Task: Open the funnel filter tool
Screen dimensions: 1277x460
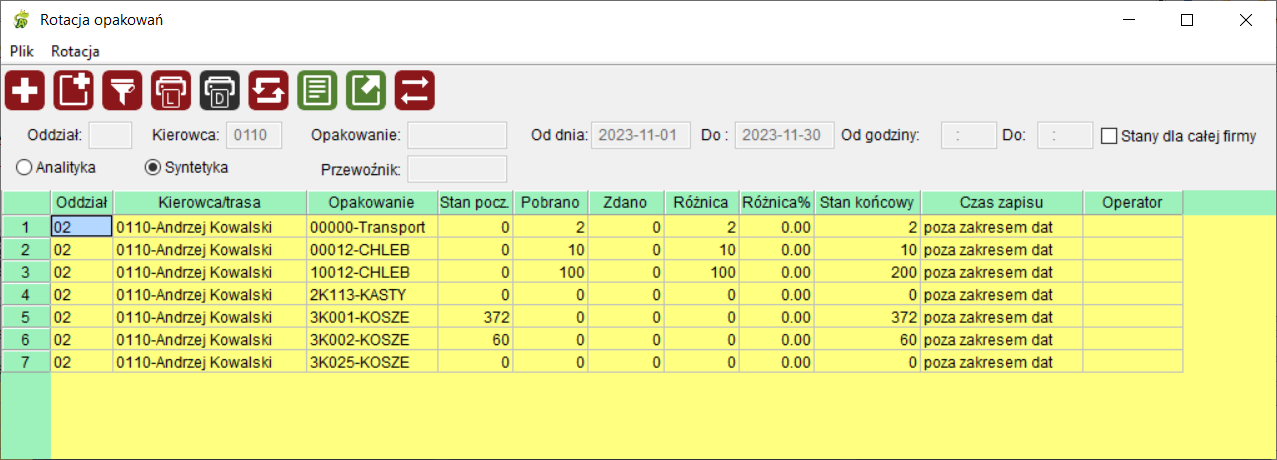Action: [122, 91]
